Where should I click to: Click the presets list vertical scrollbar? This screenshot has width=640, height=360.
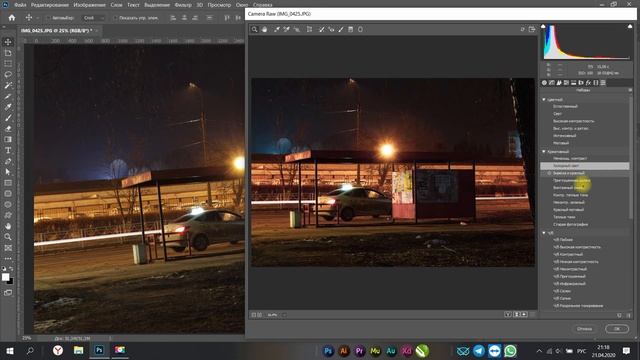pos(631,159)
